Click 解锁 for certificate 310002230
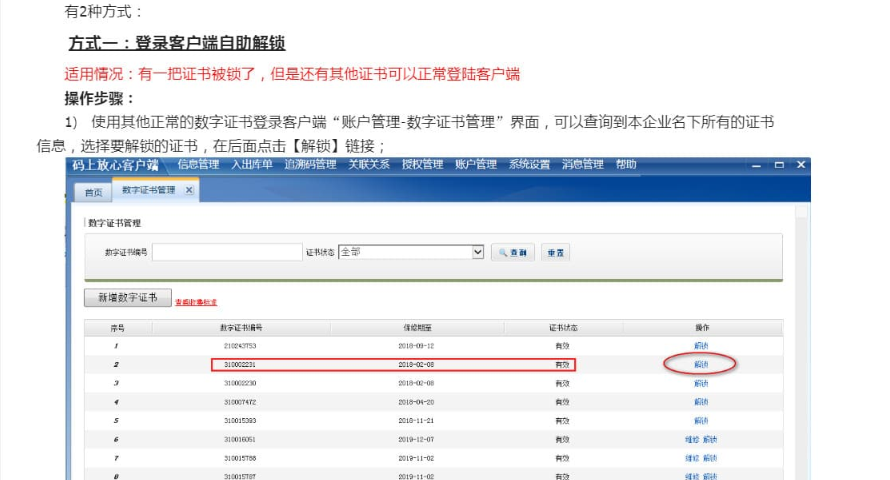Viewport: 890px width, 480px height. click(702, 384)
